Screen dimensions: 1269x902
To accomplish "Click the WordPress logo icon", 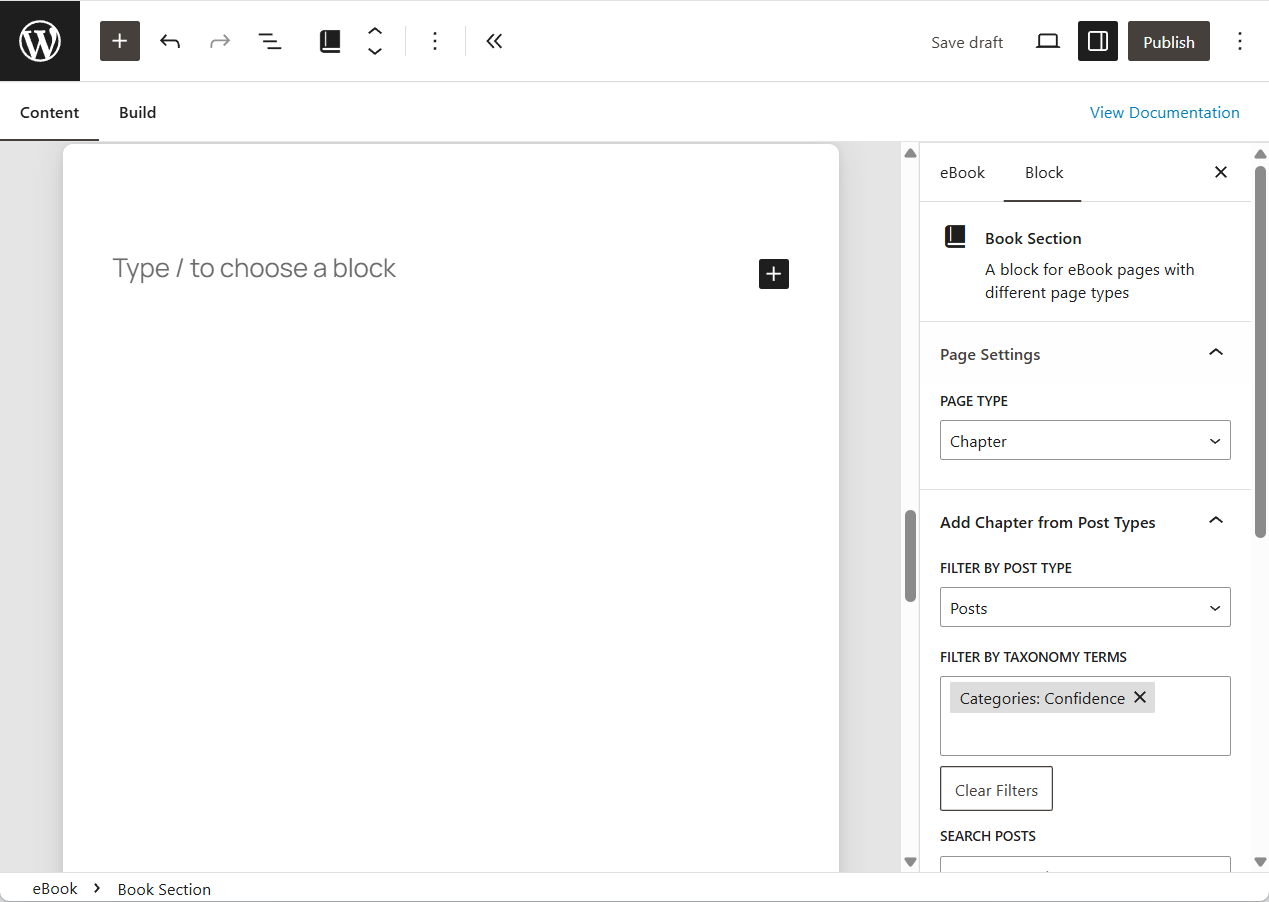I will (x=40, y=40).
